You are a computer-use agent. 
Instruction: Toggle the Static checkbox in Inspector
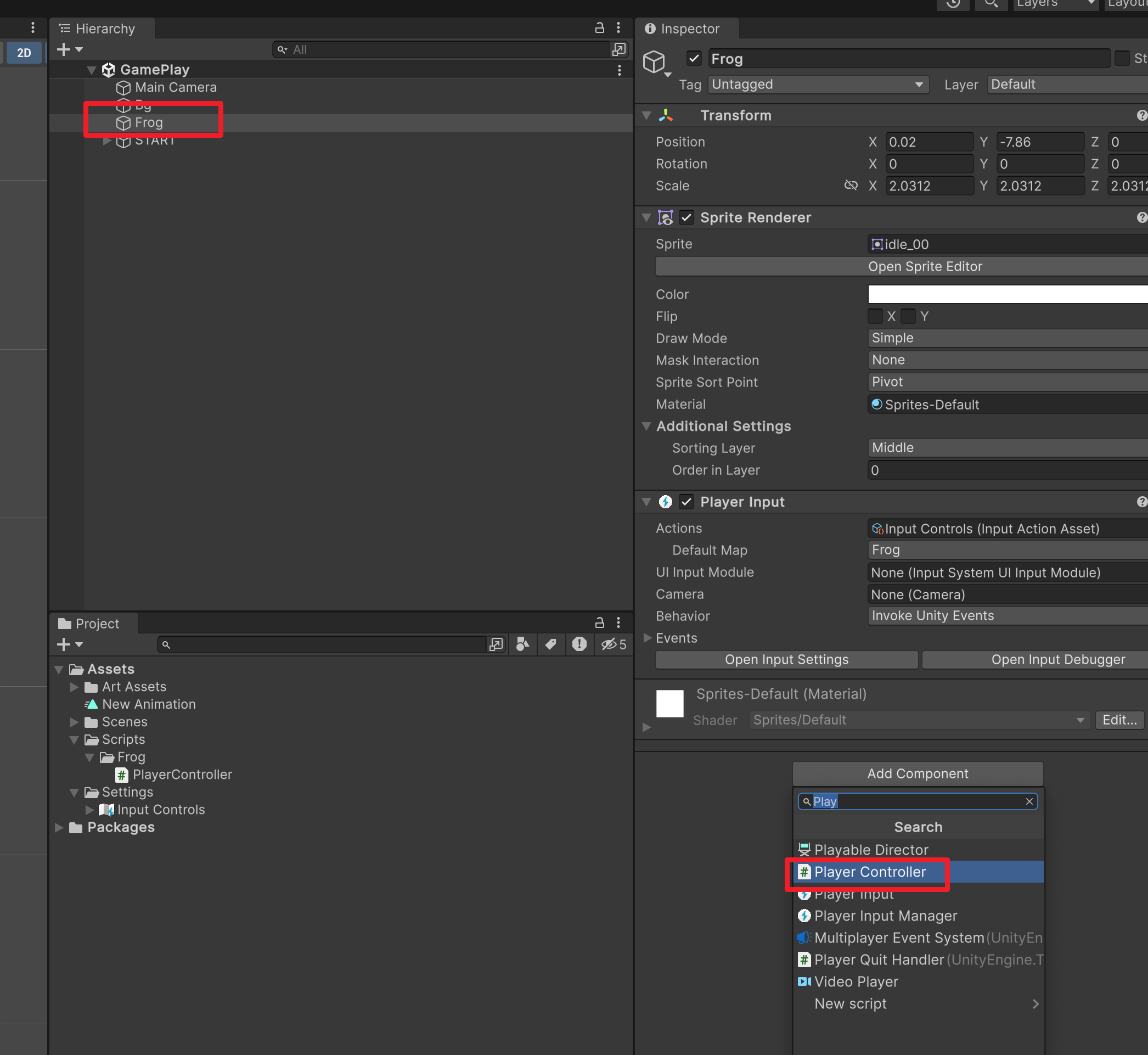pyautogui.click(x=1122, y=58)
